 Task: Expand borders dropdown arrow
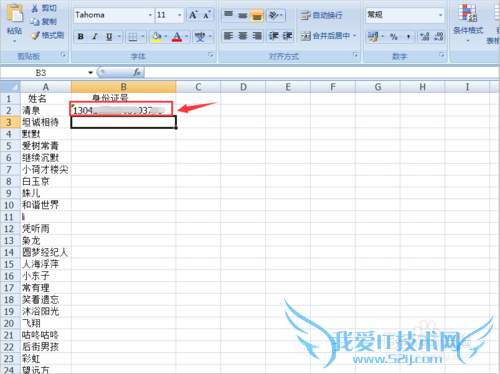pos(143,36)
